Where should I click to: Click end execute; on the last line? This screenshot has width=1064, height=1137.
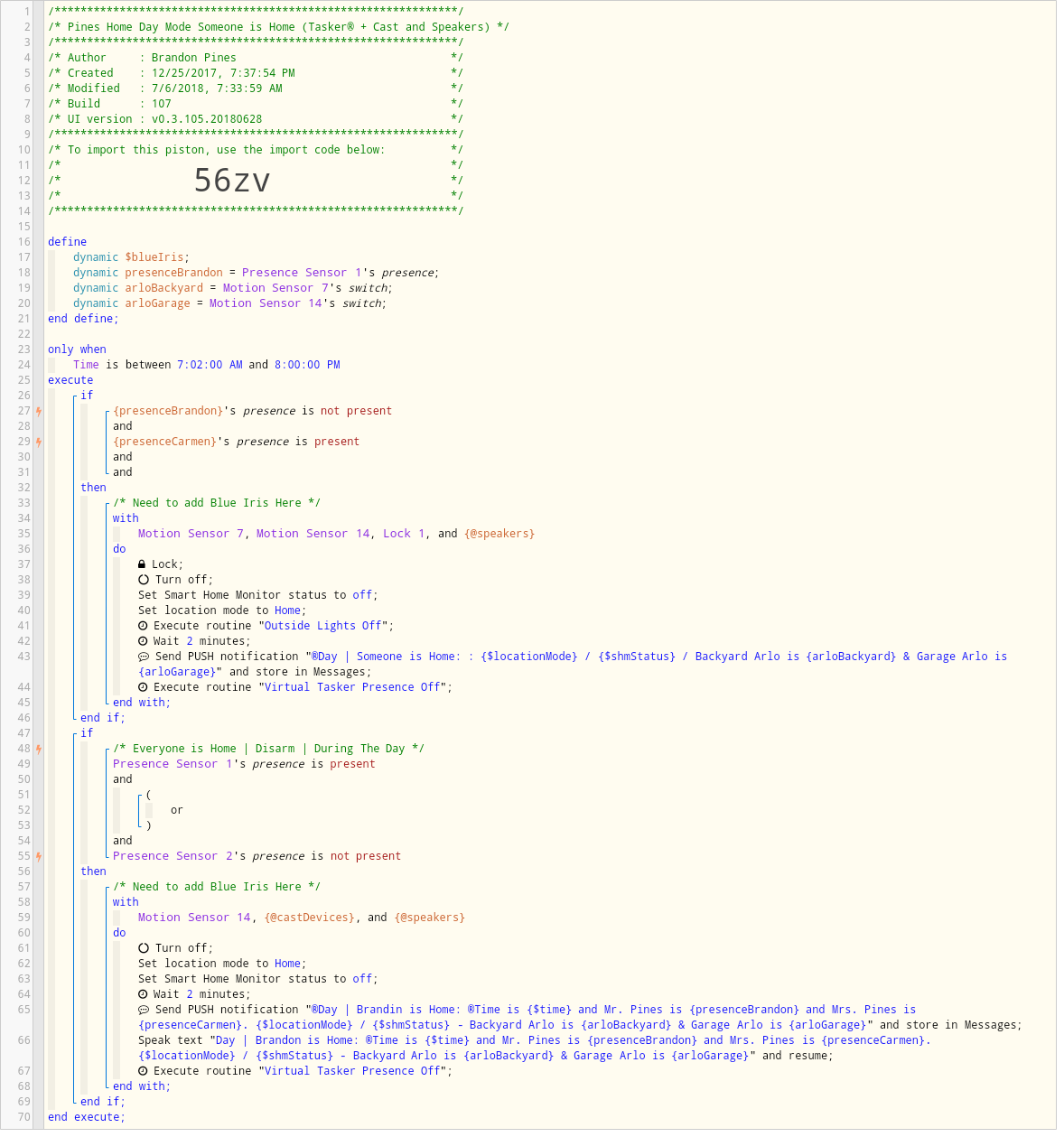pos(87,1117)
